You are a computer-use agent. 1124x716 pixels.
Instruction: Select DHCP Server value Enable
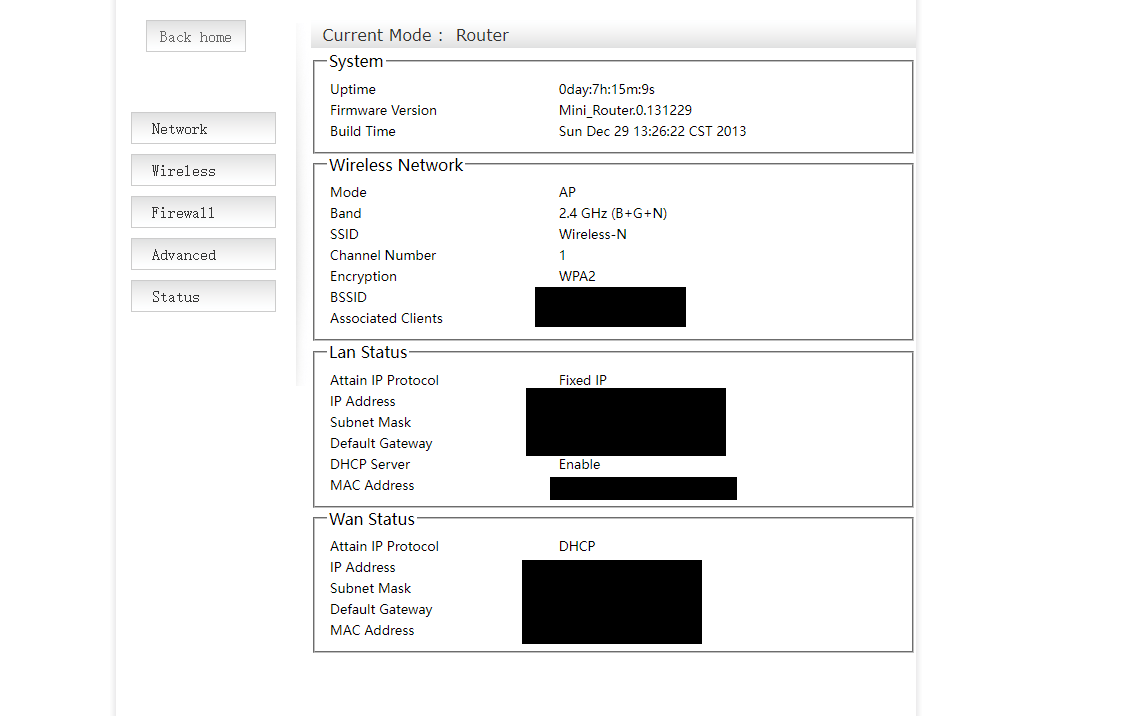click(579, 464)
